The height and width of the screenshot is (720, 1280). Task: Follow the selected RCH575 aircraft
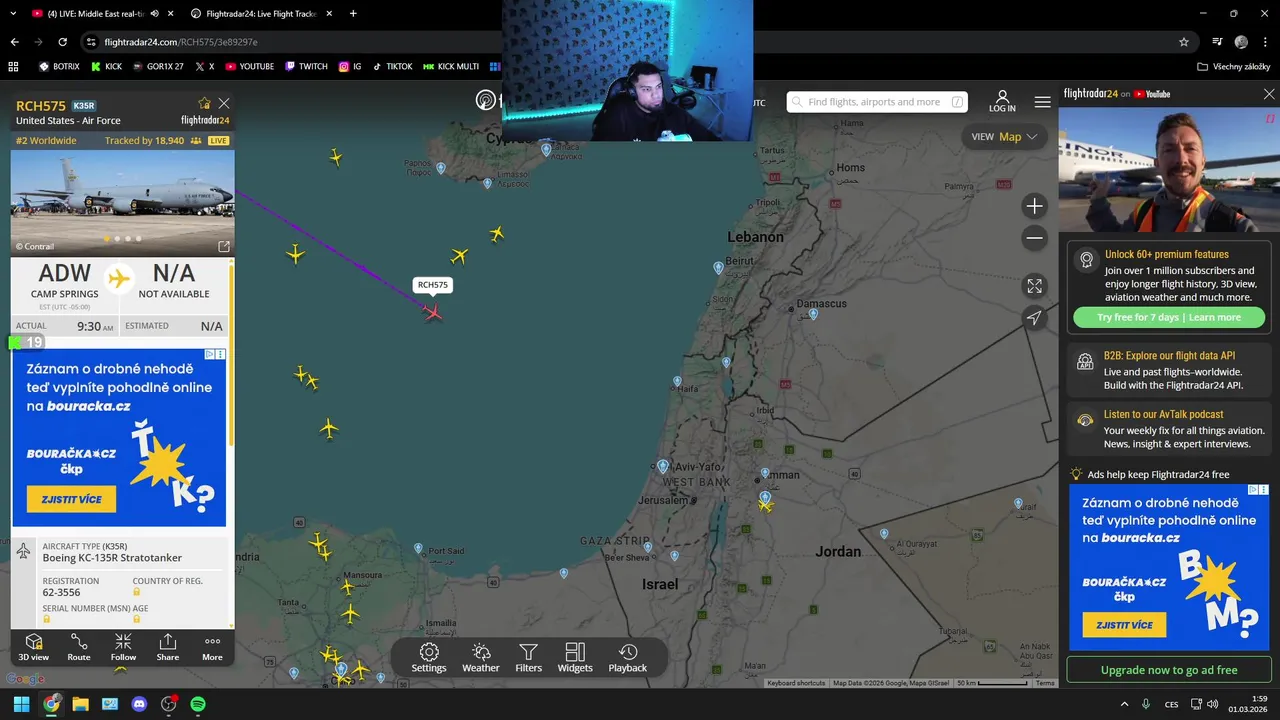coord(123,647)
